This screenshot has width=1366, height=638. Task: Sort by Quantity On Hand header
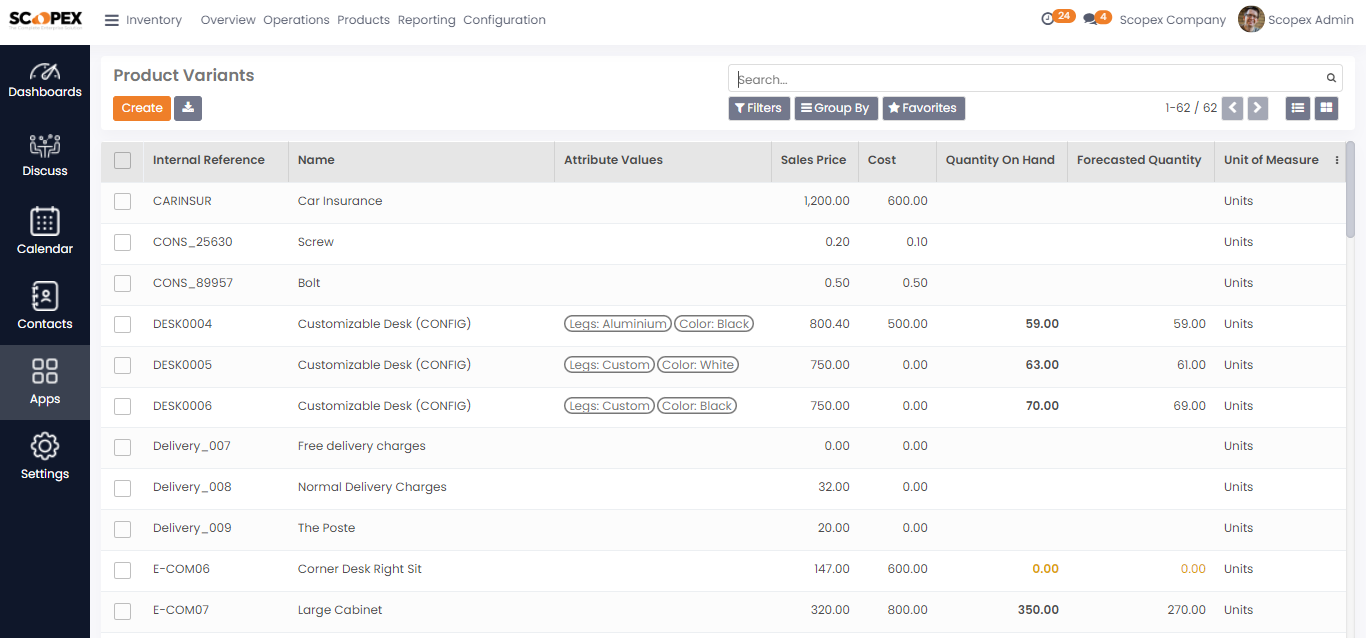(1000, 160)
